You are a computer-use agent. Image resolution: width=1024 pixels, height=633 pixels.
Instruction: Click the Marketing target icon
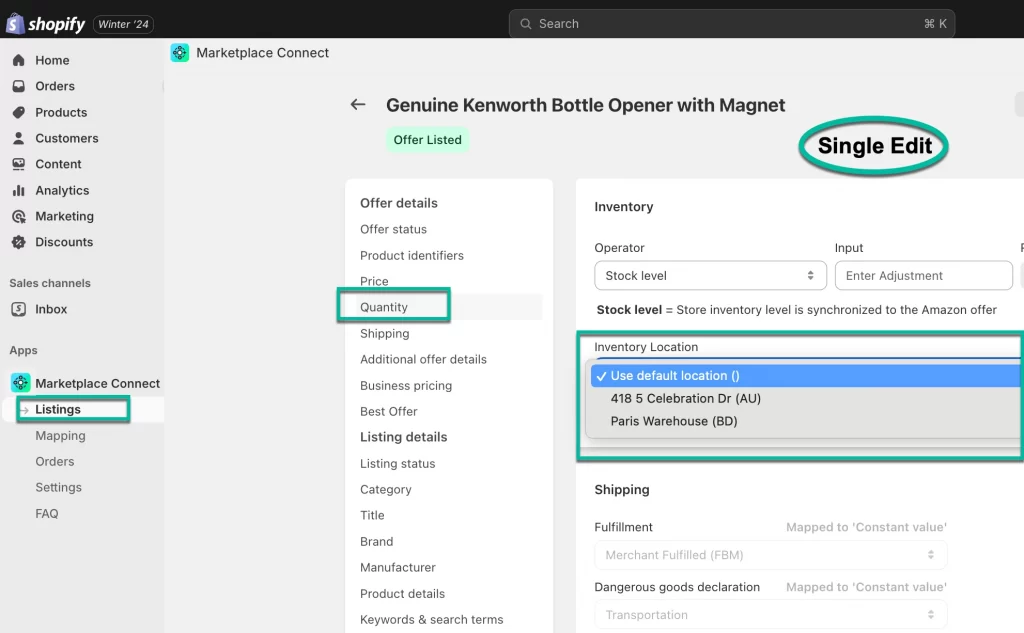click(x=19, y=216)
